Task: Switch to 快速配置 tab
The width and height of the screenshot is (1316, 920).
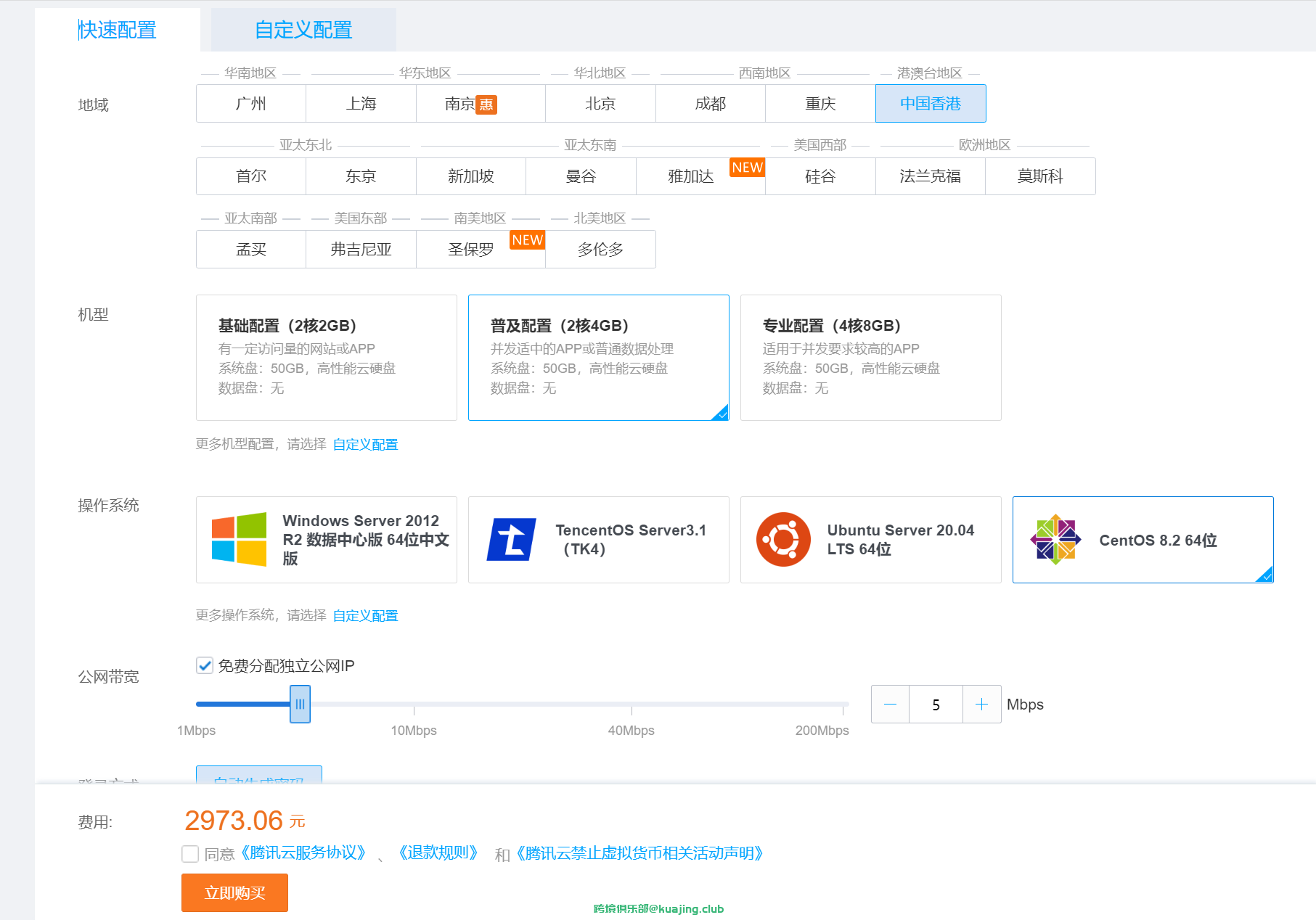Action: pyautogui.click(x=118, y=30)
